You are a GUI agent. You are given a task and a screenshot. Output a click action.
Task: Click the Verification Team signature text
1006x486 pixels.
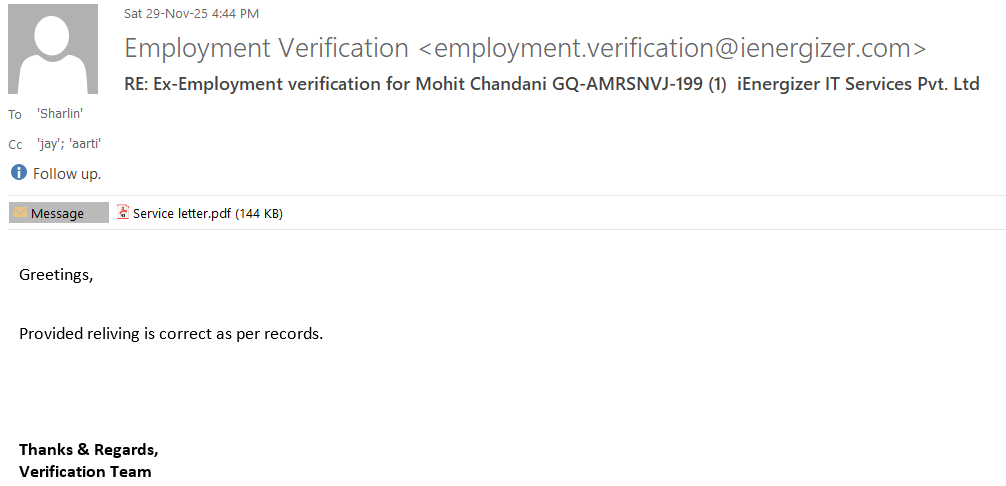(85, 471)
